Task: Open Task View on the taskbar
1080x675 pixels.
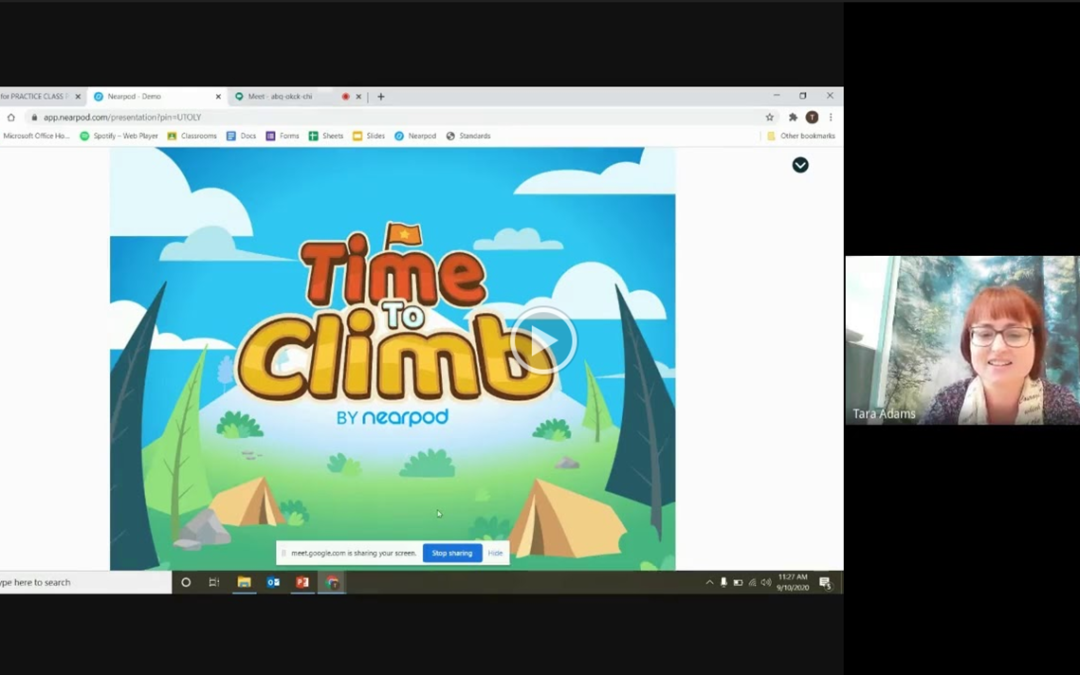Action: tap(214, 582)
